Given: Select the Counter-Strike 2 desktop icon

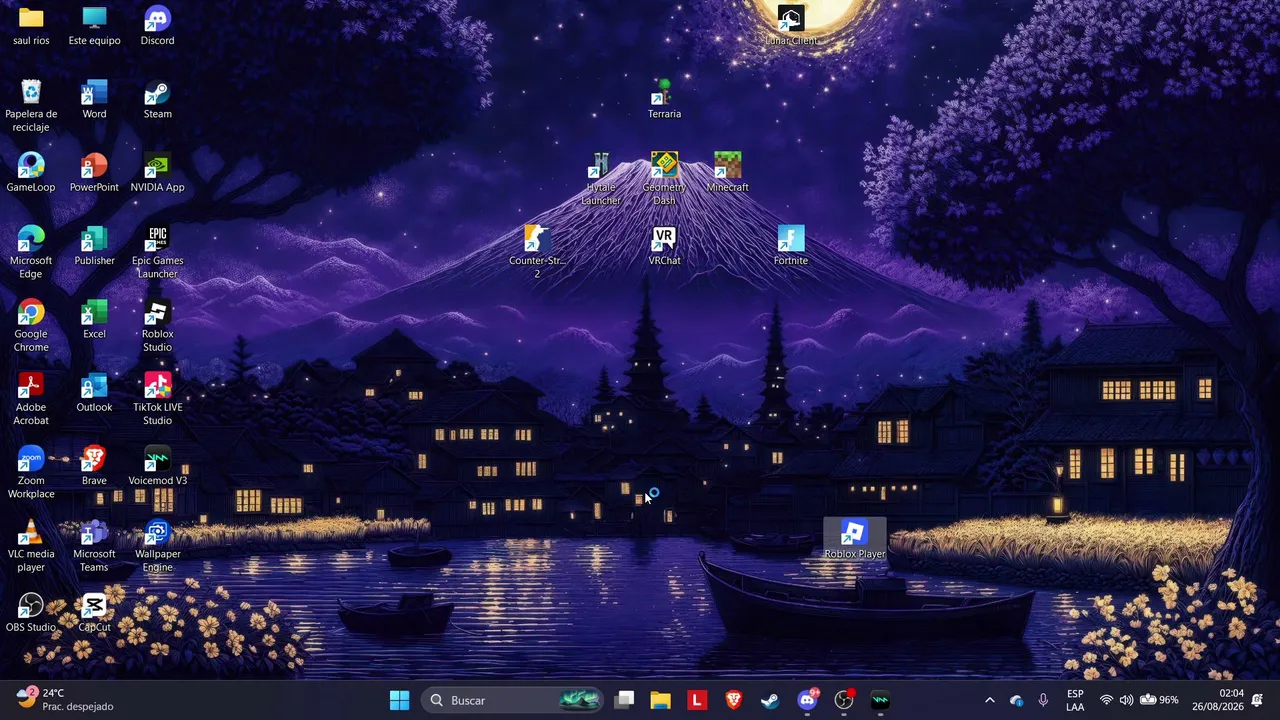Looking at the screenshot, I should click(537, 252).
